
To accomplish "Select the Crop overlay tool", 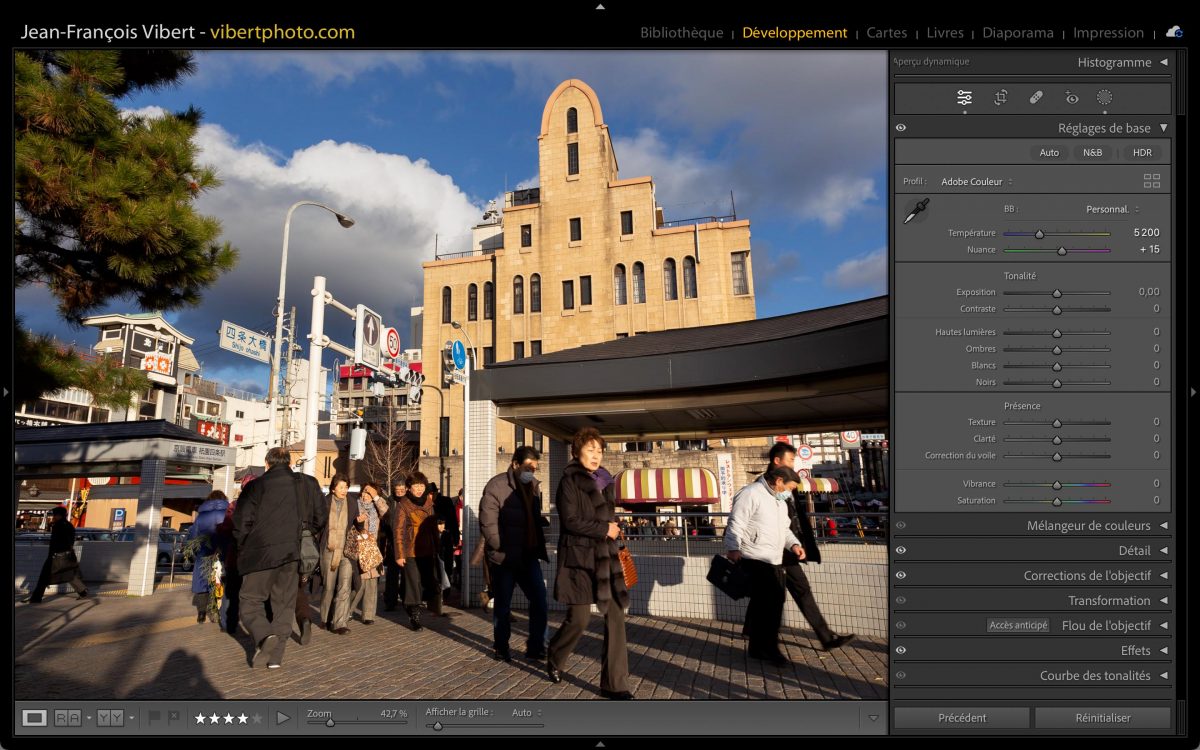I will coord(1000,97).
